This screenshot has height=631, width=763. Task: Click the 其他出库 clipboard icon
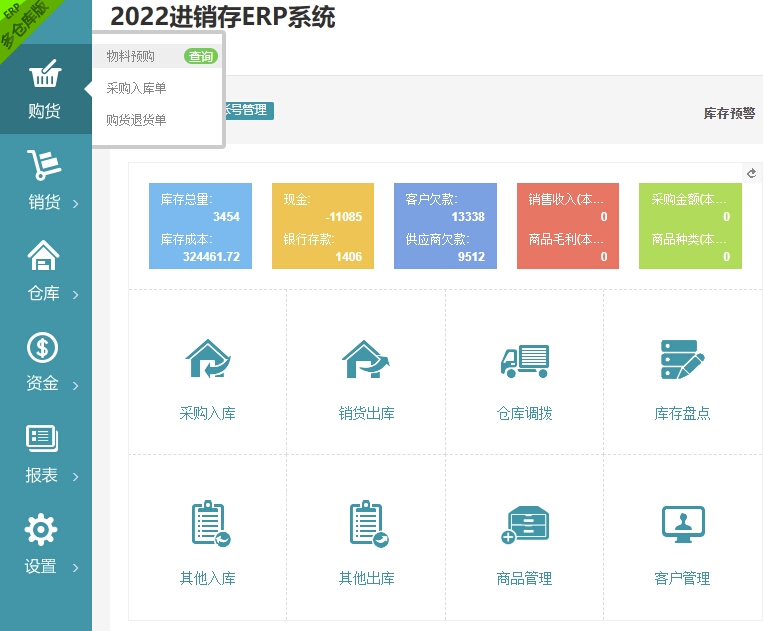pos(366,525)
